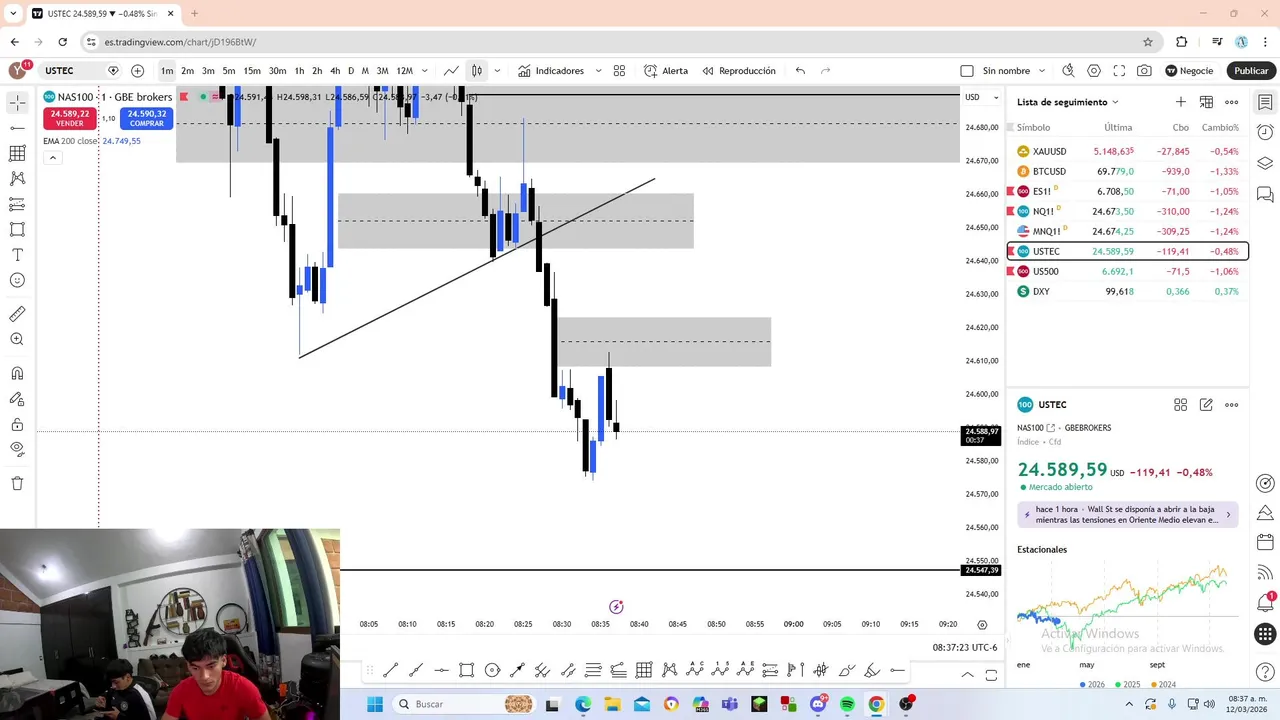Expand the timeframe list dropdown arrow

(424, 71)
